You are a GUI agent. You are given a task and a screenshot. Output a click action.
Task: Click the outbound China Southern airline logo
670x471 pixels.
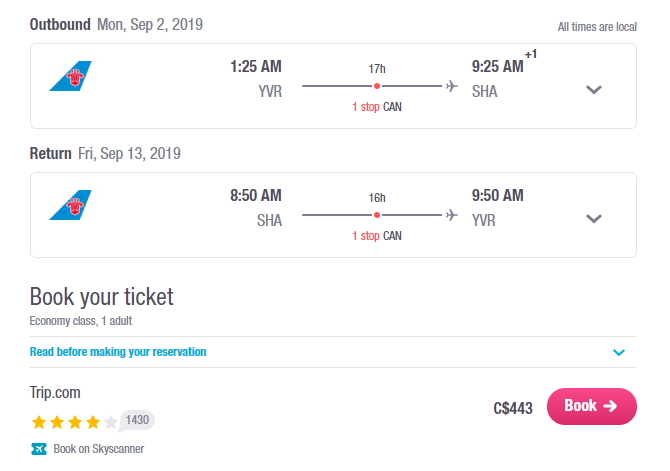71,76
